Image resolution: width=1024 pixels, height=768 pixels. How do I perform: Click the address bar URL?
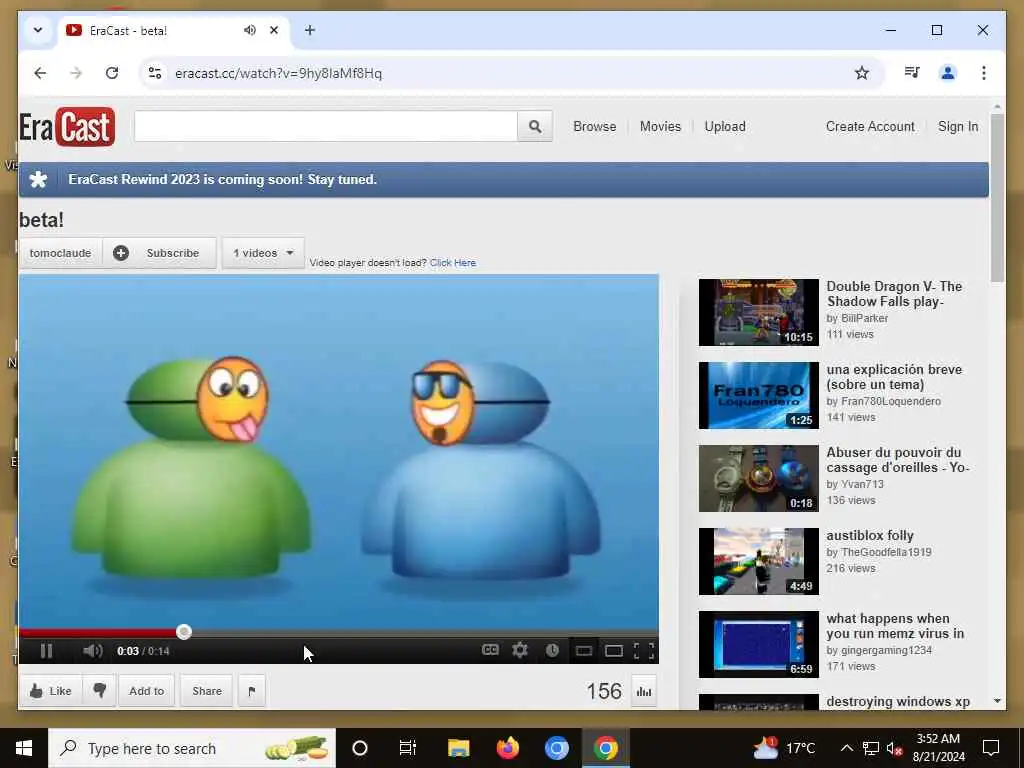278,73
